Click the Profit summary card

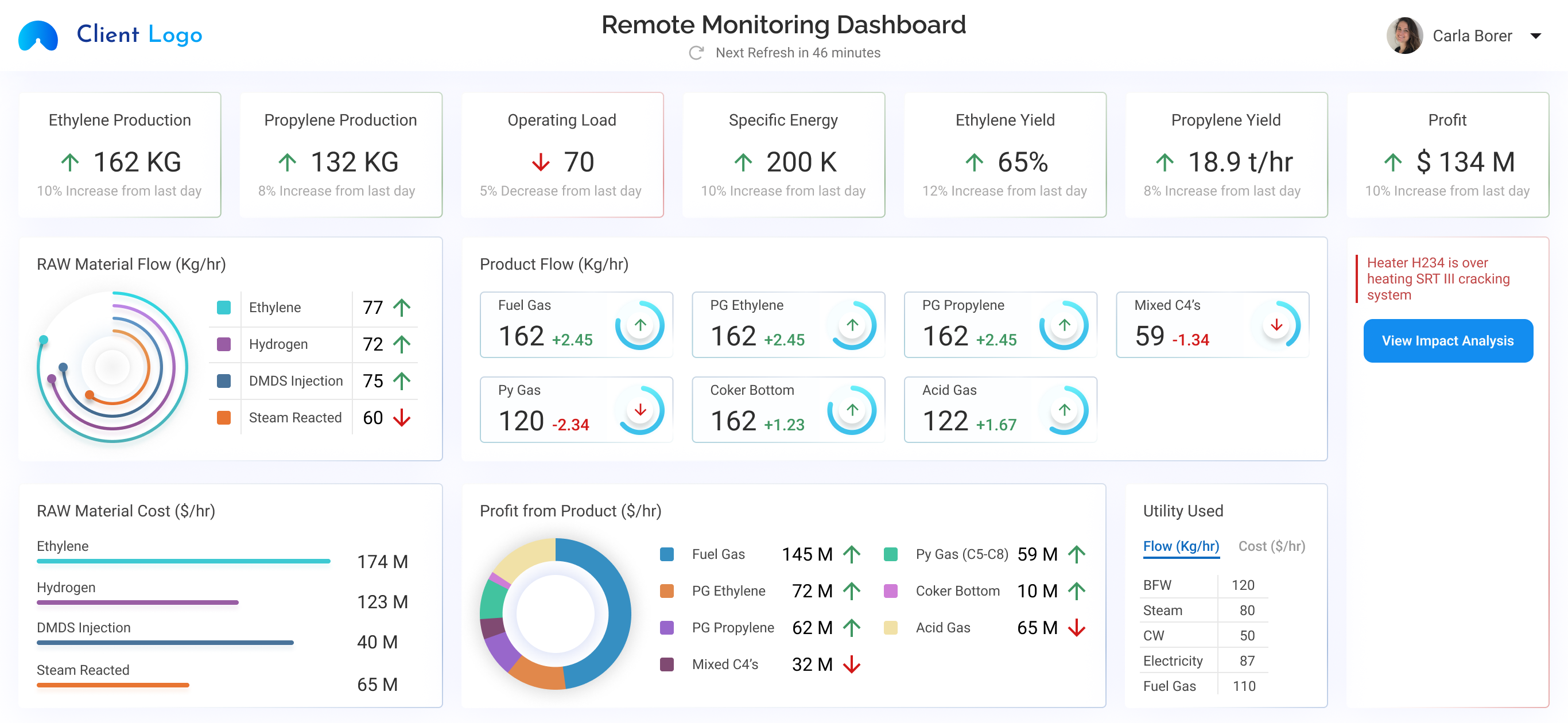coord(1448,155)
